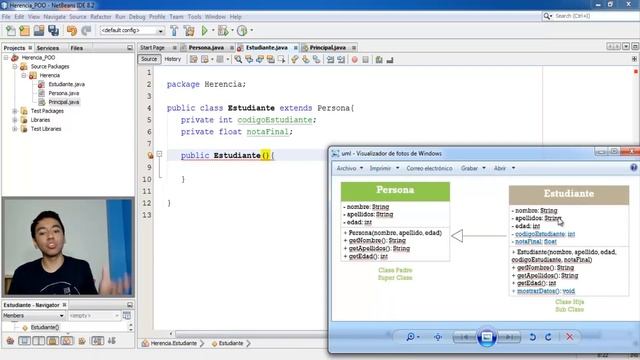Delete the photo with the red X icon

click(x=569, y=337)
